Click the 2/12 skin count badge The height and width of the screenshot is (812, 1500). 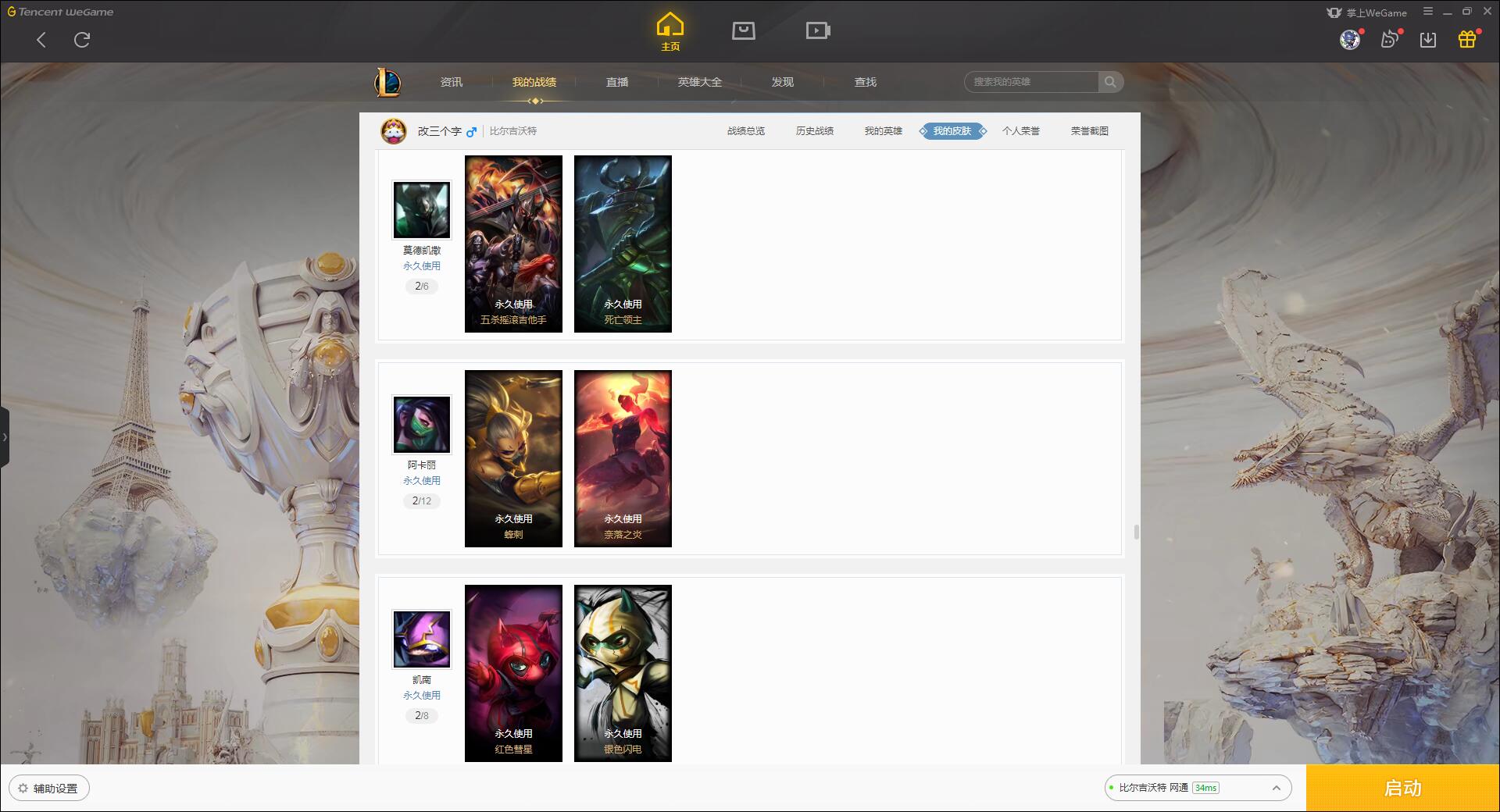click(x=422, y=501)
